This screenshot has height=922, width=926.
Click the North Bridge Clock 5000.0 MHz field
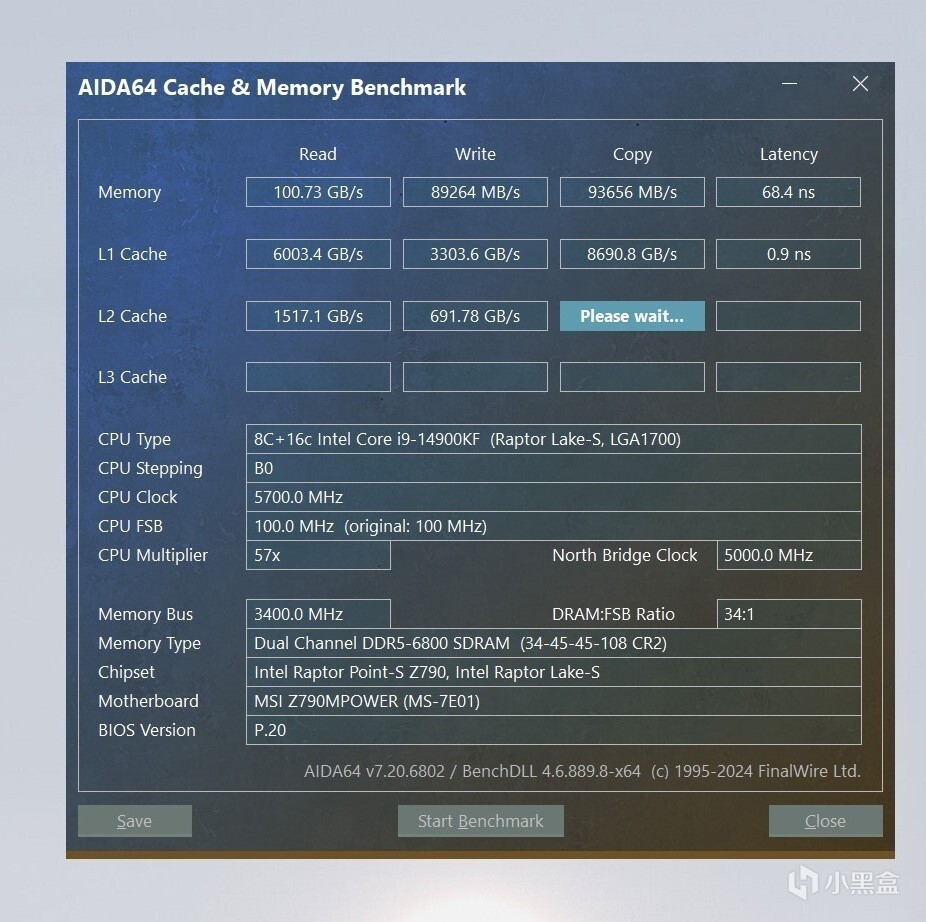tap(789, 555)
